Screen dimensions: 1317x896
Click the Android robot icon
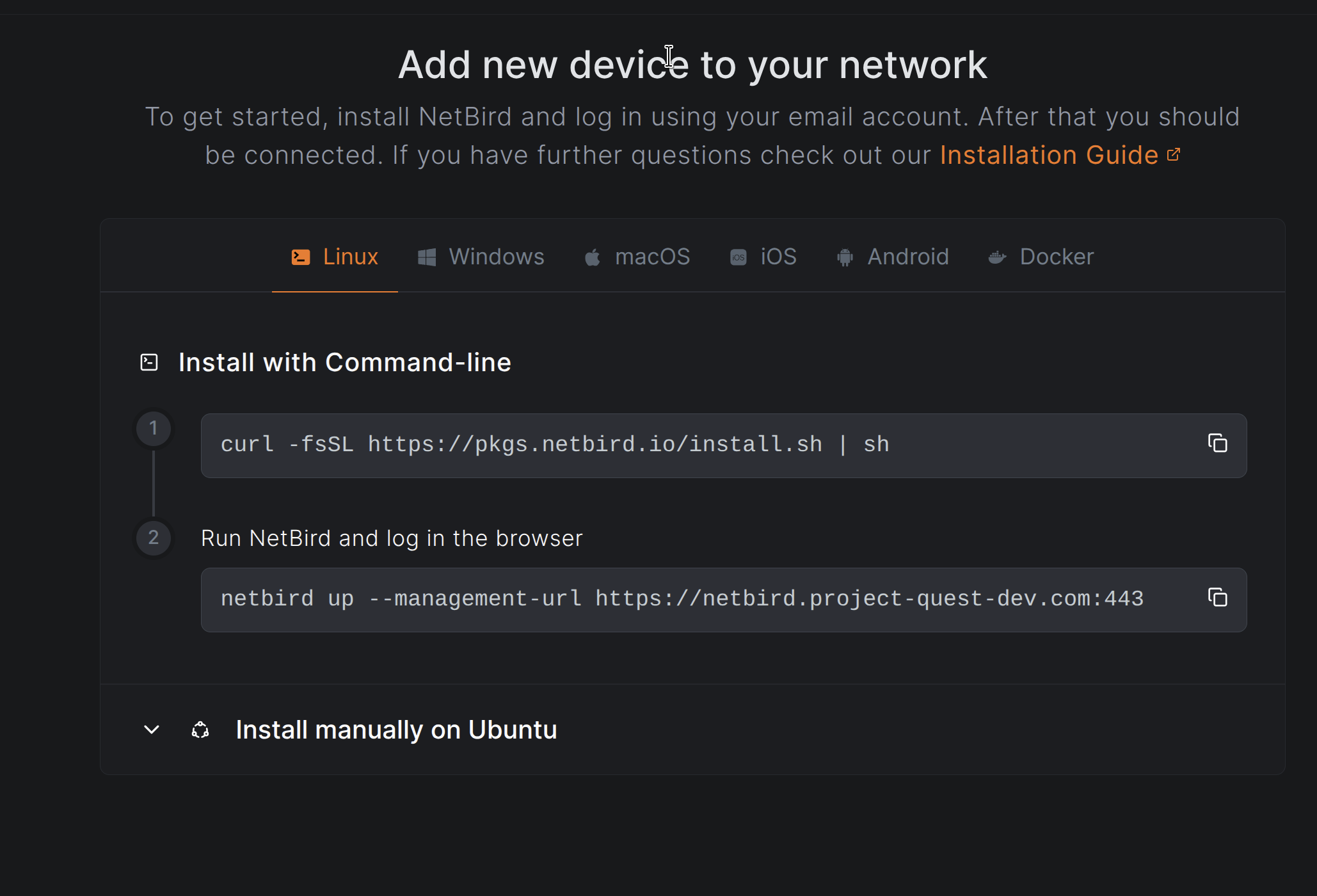[x=845, y=256]
